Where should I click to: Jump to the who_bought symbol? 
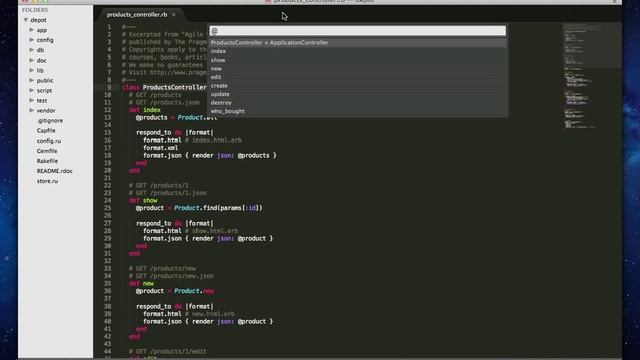coord(358,111)
